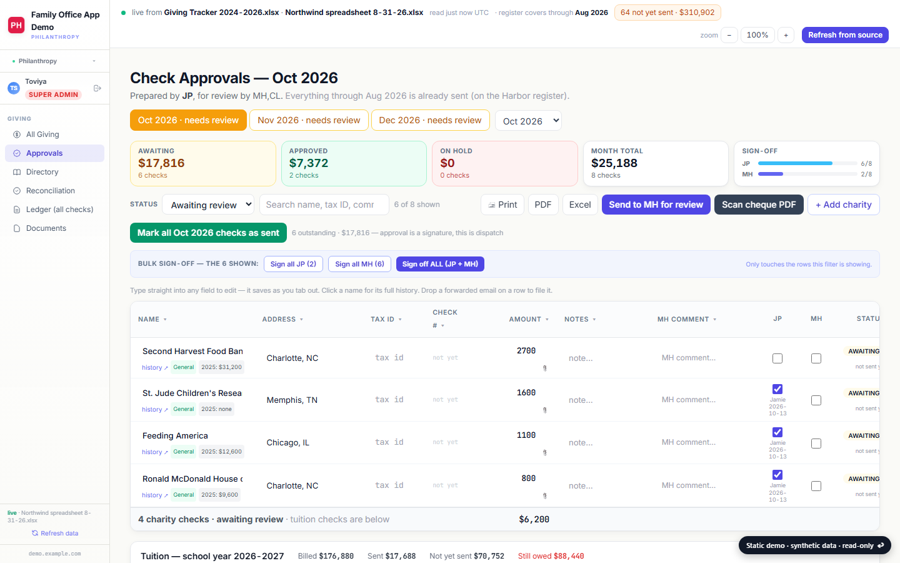Tick the MH checkbox for Feeding America

[x=816, y=443]
